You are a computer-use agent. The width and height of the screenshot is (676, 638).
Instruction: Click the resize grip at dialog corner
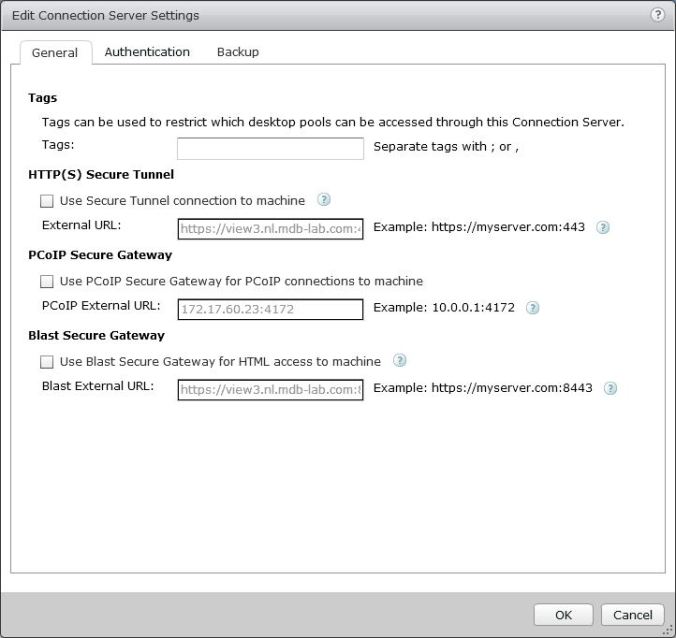668,630
